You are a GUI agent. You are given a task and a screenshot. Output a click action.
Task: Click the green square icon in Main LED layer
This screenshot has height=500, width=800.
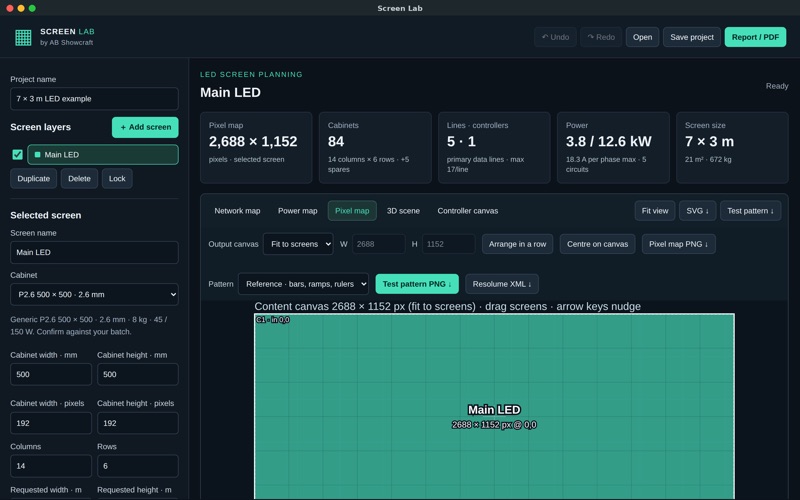(x=37, y=155)
